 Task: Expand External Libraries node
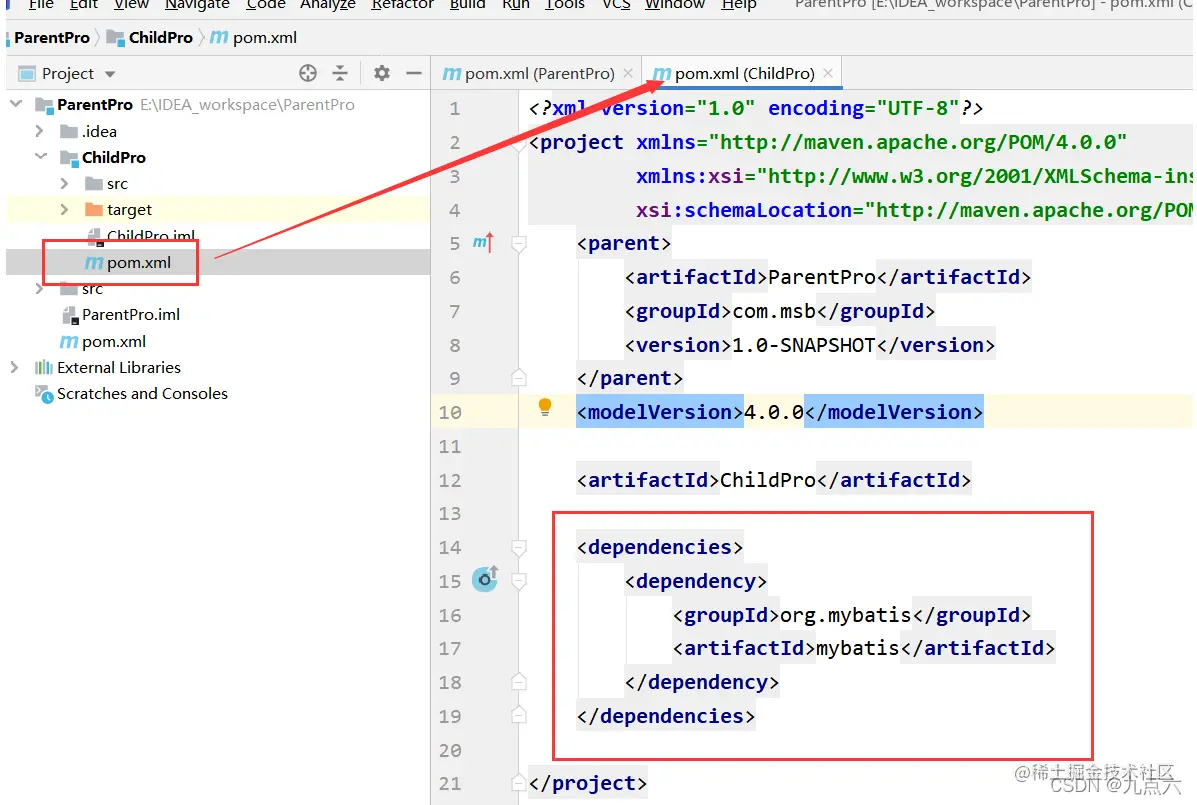pos(15,367)
